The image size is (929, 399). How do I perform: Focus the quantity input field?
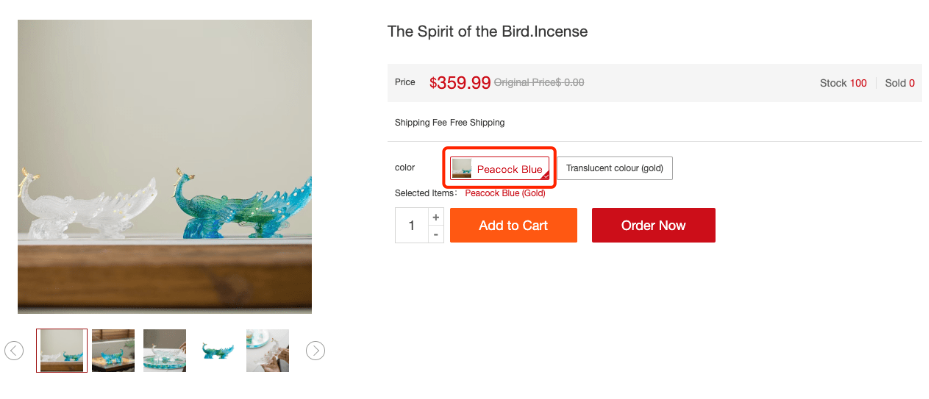click(x=412, y=225)
